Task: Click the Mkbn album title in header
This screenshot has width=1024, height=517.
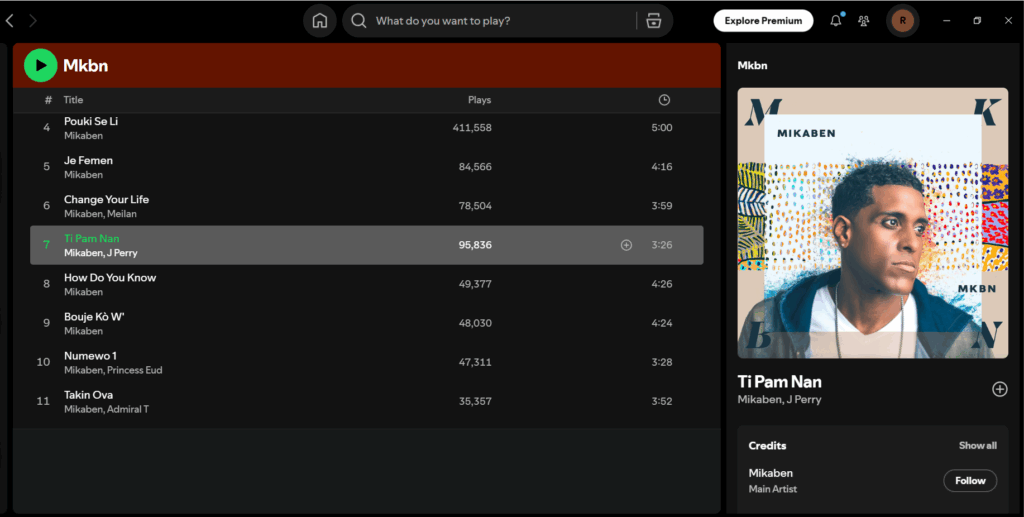Action: point(86,65)
